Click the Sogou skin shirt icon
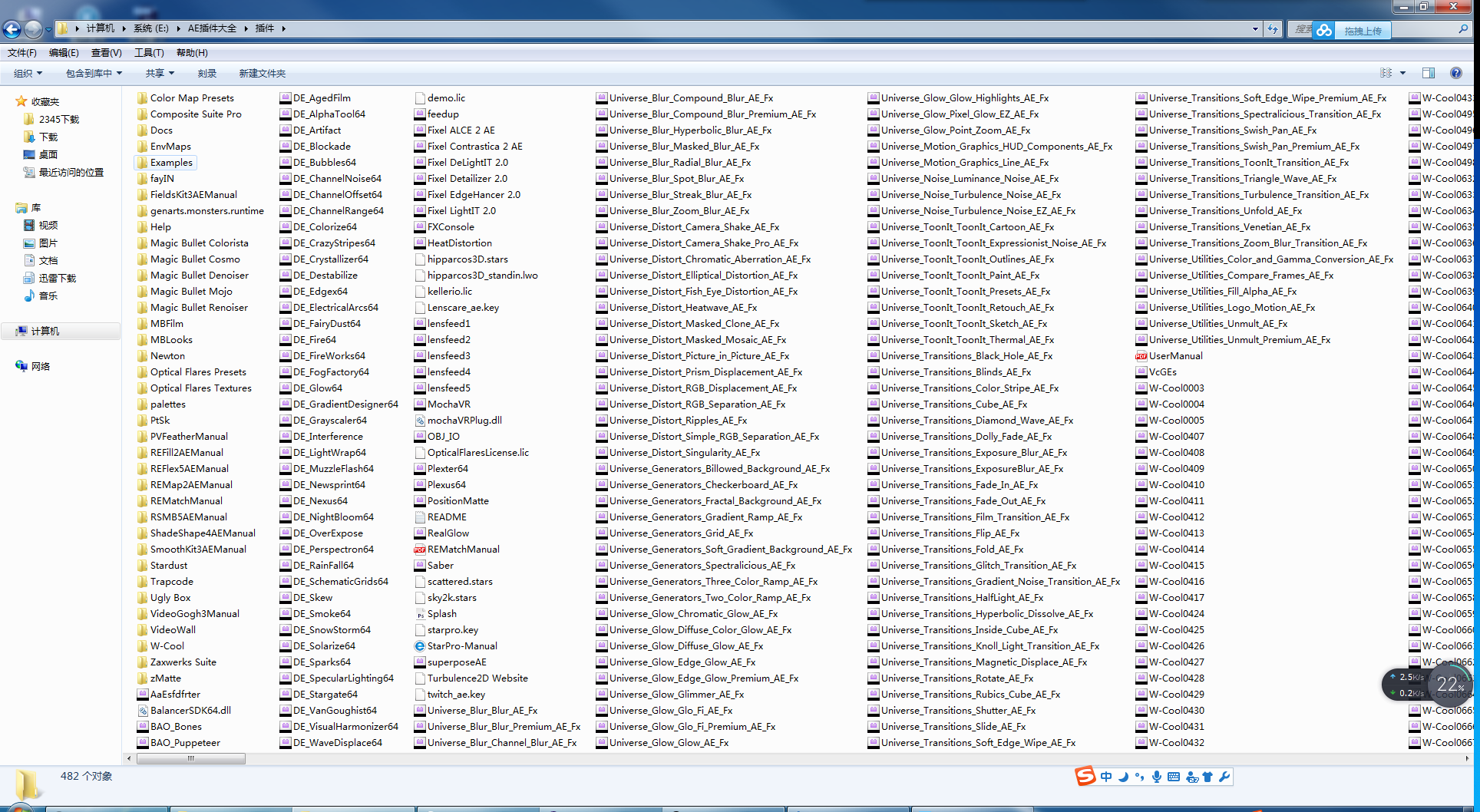This screenshot has width=1480, height=812. coord(1207,777)
